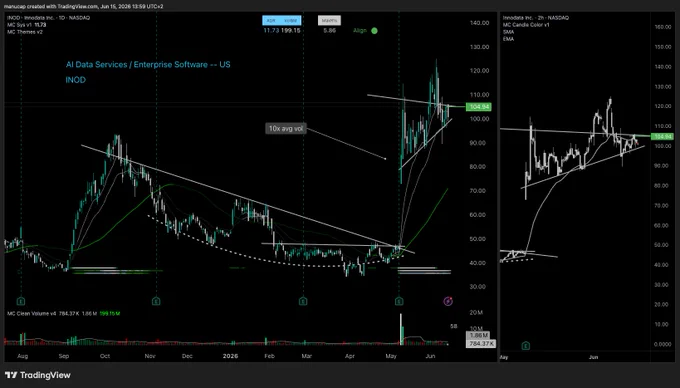Image resolution: width=680 pixels, height=388 pixels.
Task: Click the green Align status dot
Action: (x=374, y=31)
